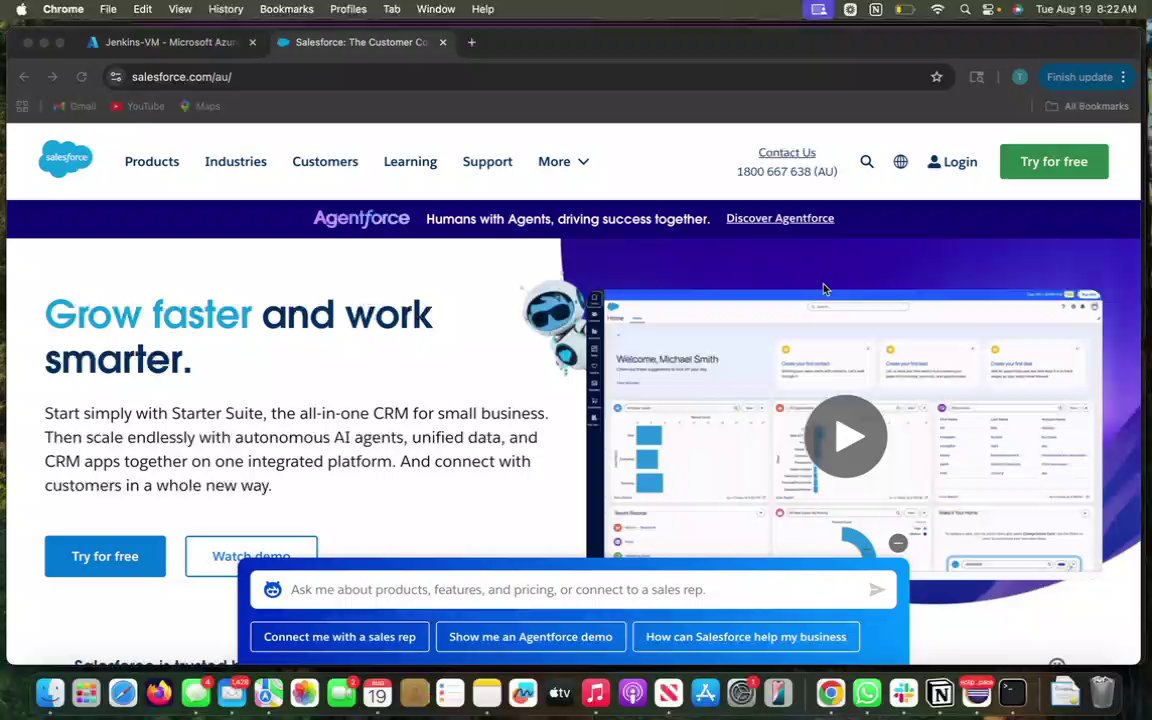Open Slack from the Dock
Image resolution: width=1152 pixels, height=720 pixels.
pos(904,693)
